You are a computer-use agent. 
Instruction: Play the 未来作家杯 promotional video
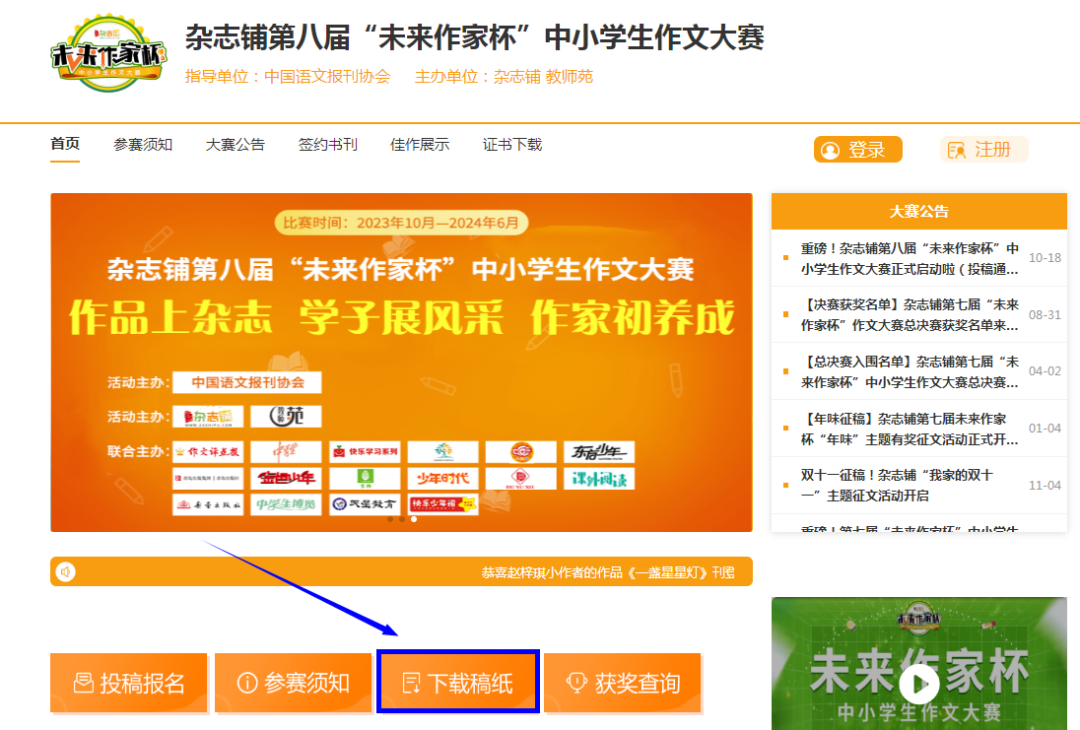919,686
